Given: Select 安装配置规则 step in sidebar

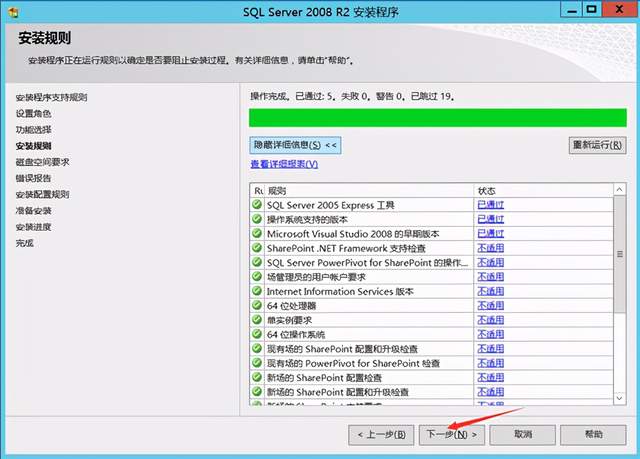Looking at the screenshot, I should [42, 195].
